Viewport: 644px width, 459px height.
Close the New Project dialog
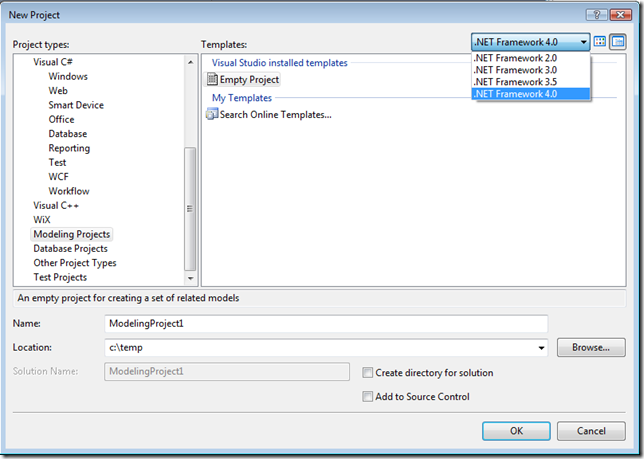620,15
